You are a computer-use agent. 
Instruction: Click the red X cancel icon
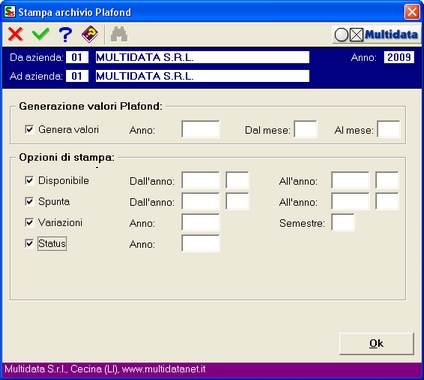point(15,34)
